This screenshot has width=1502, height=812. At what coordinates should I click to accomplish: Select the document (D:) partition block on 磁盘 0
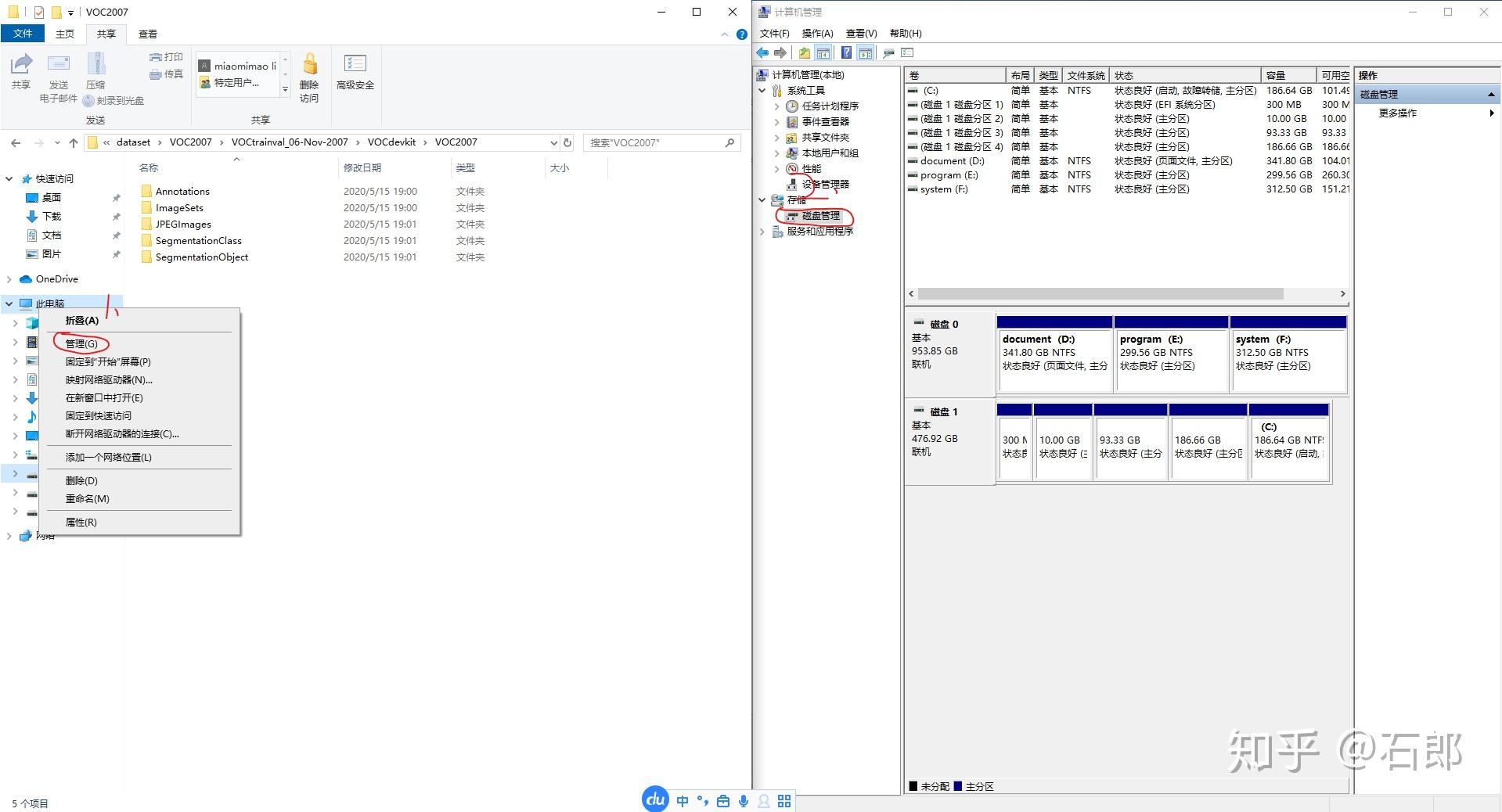pyautogui.click(x=1054, y=354)
